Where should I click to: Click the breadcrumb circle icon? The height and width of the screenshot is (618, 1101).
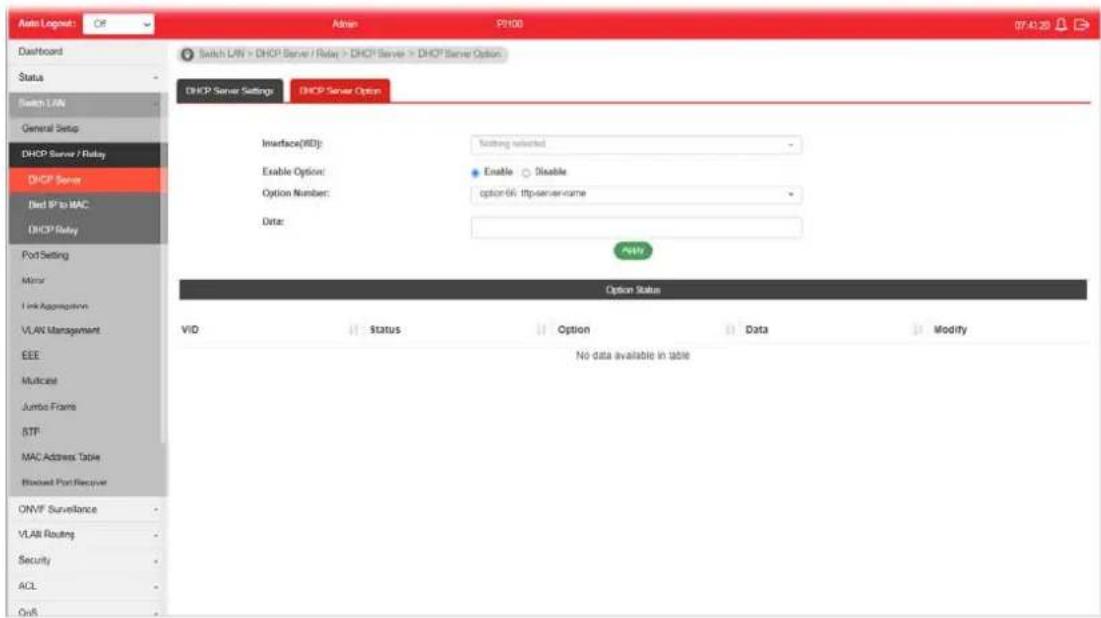[187, 54]
